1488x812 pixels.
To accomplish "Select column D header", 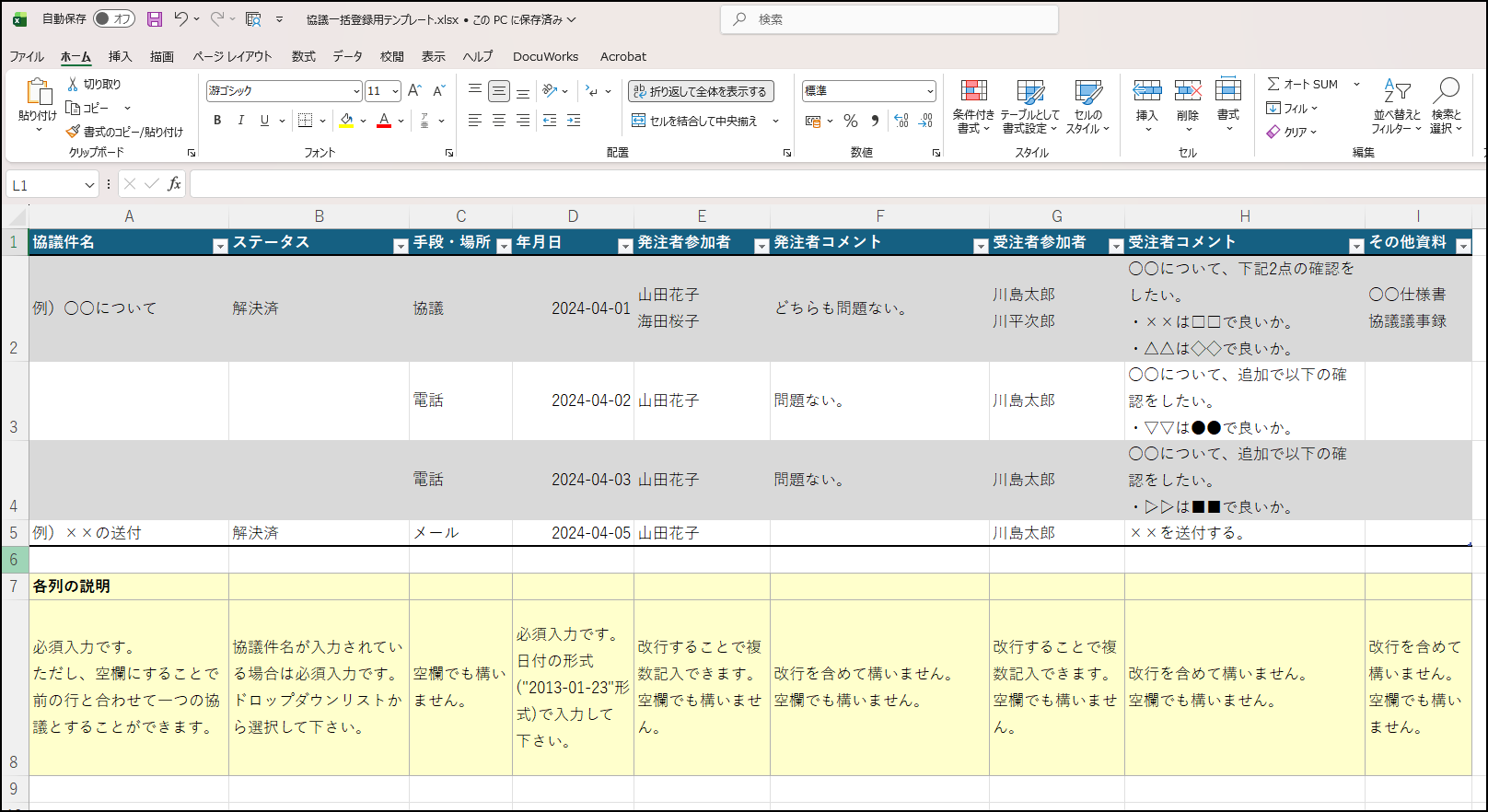I will pos(573,216).
